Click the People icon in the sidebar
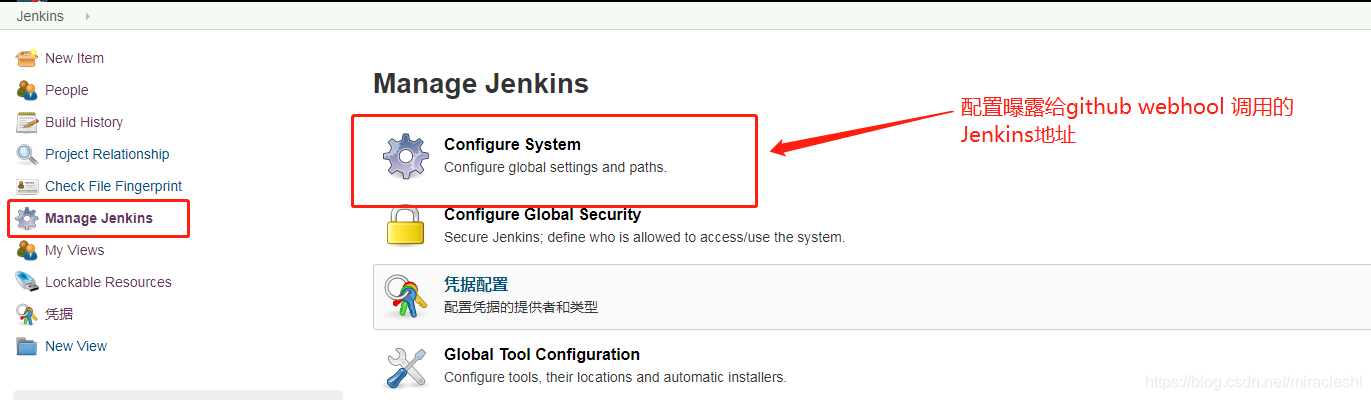 pos(27,90)
